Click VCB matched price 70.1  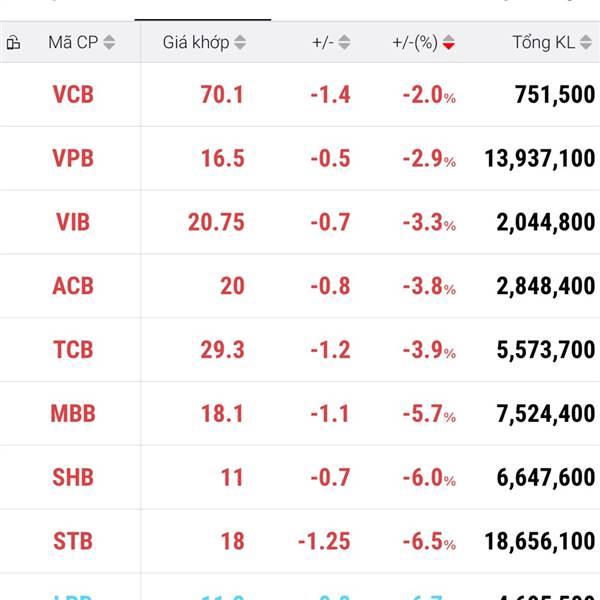222,95
